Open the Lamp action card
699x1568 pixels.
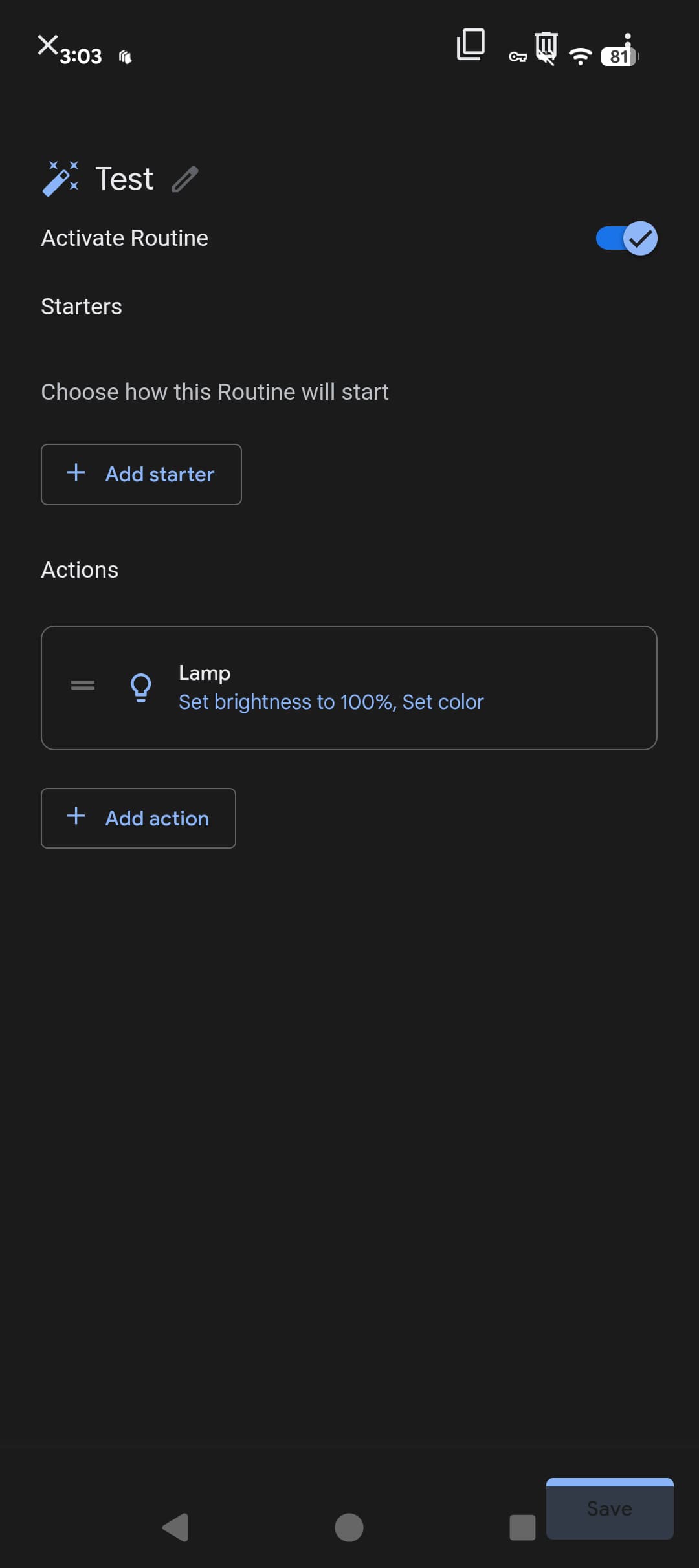tap(349, 688)
